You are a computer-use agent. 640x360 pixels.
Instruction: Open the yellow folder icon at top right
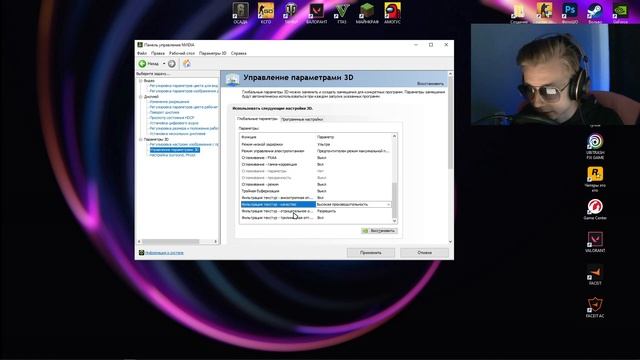pyautogui.click(x=519, y=13)
